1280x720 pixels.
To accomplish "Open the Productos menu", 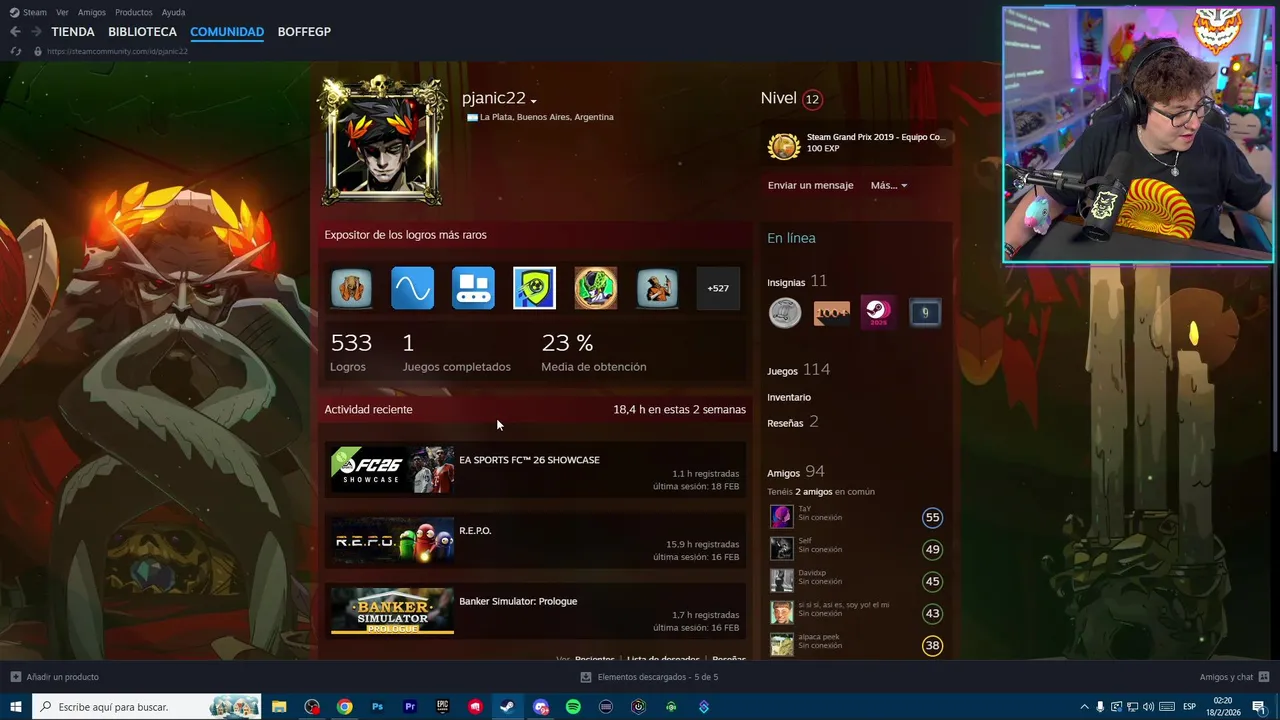I will coord(134,12).
